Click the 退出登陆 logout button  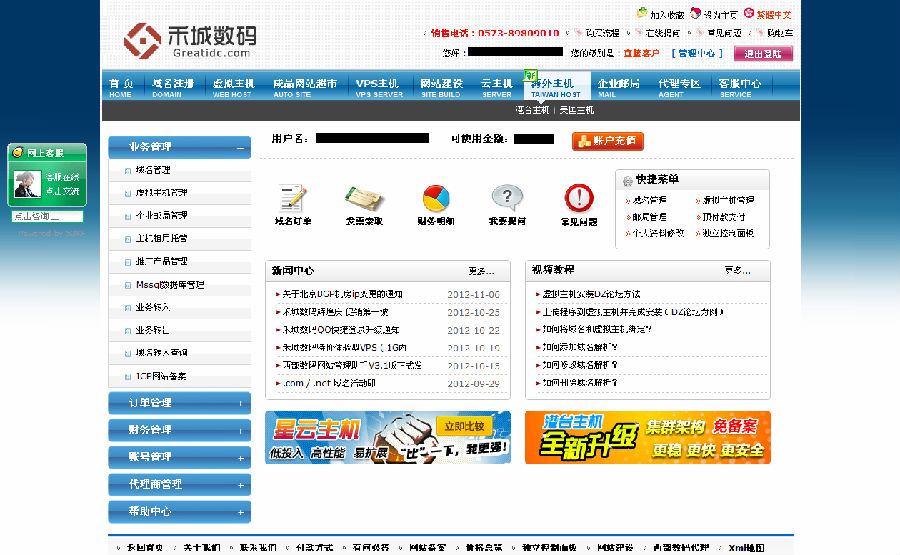763,54
